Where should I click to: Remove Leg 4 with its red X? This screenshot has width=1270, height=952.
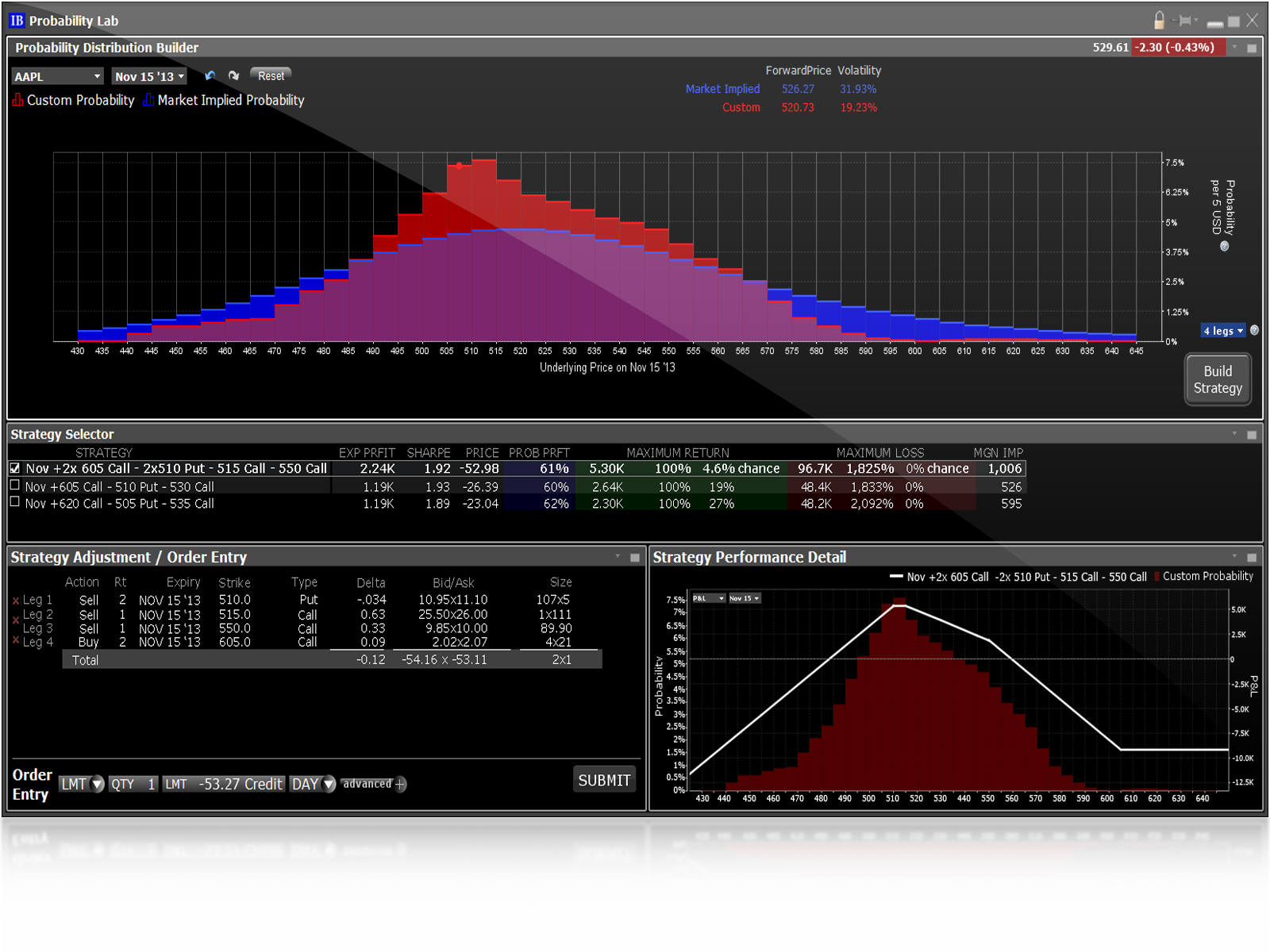coord(16,639)
